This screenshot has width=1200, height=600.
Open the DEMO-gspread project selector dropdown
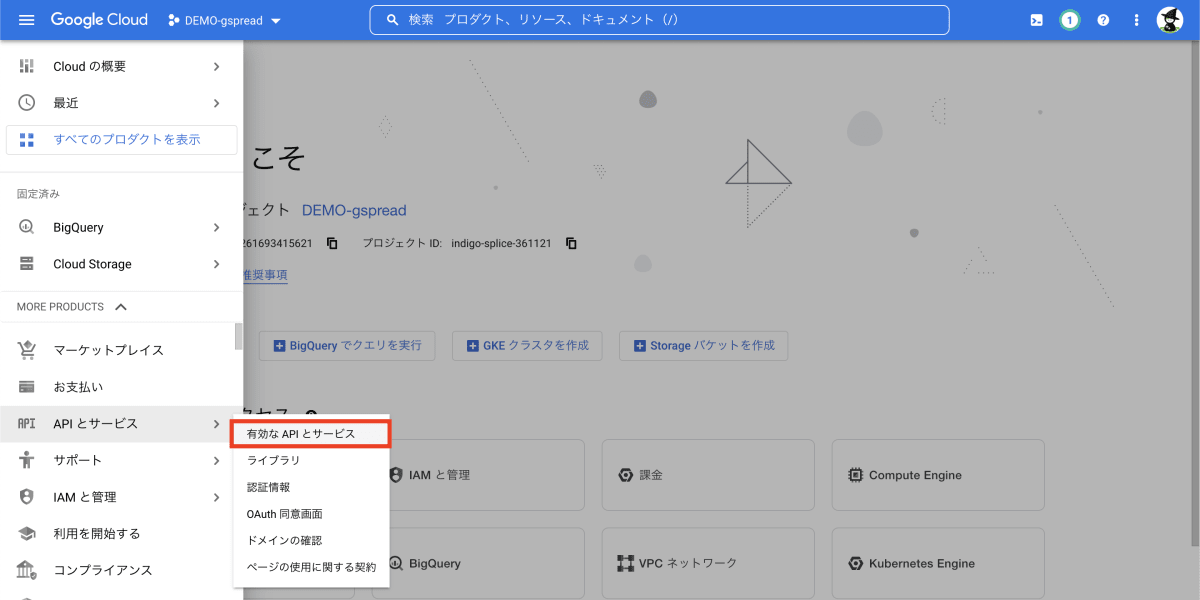225,20
